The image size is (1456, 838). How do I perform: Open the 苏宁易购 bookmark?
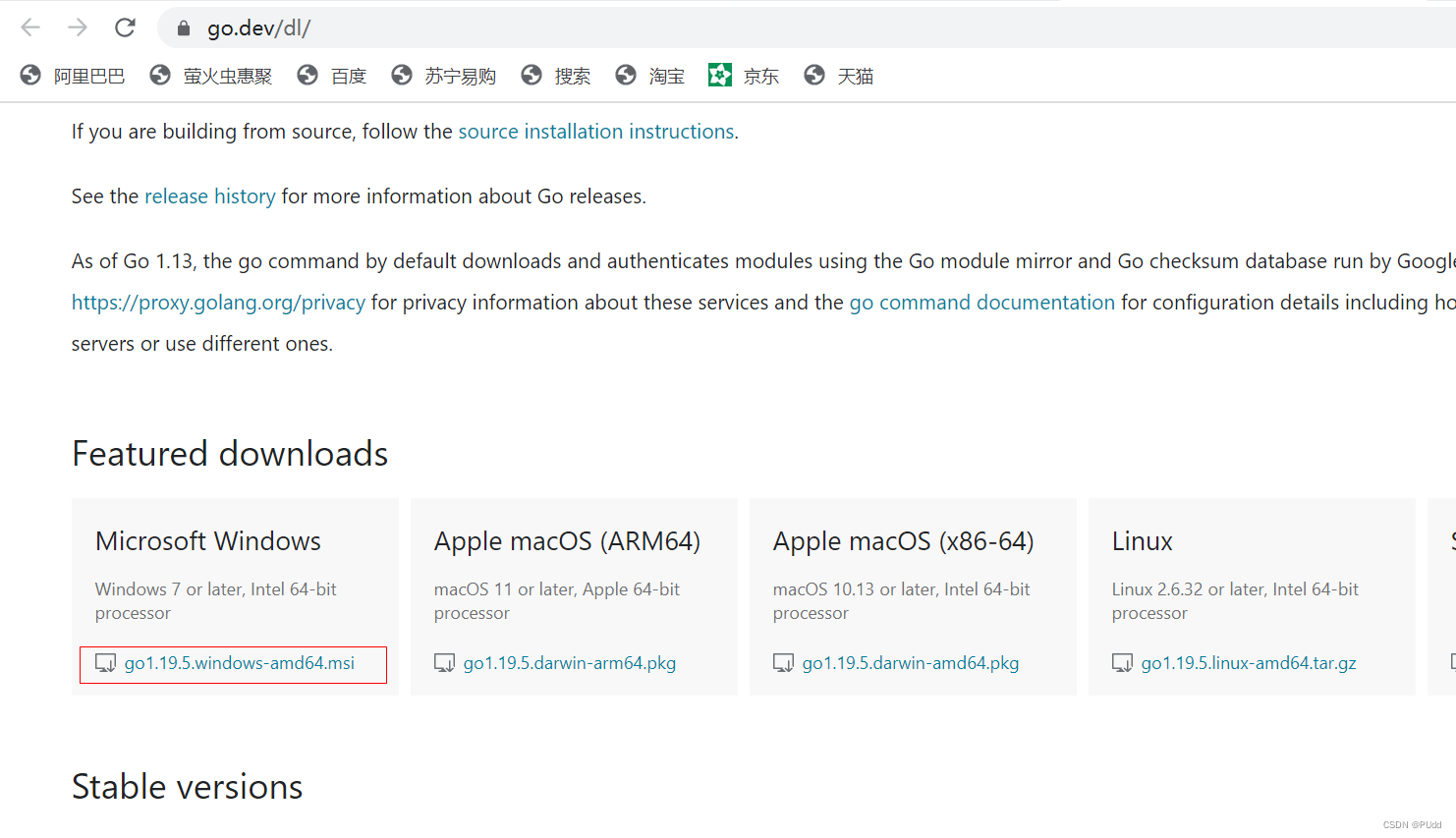tap(444, 76)
